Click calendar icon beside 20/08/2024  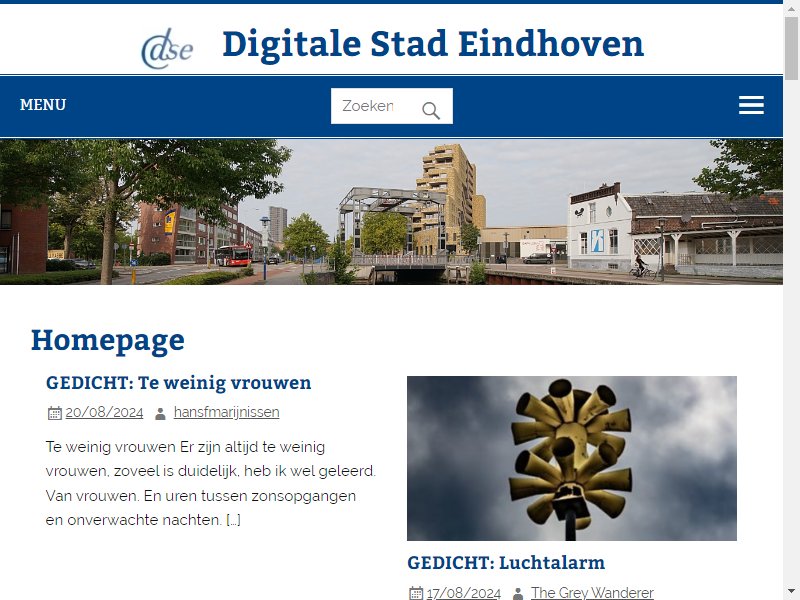pyautogui.click(x=55, y=413)
